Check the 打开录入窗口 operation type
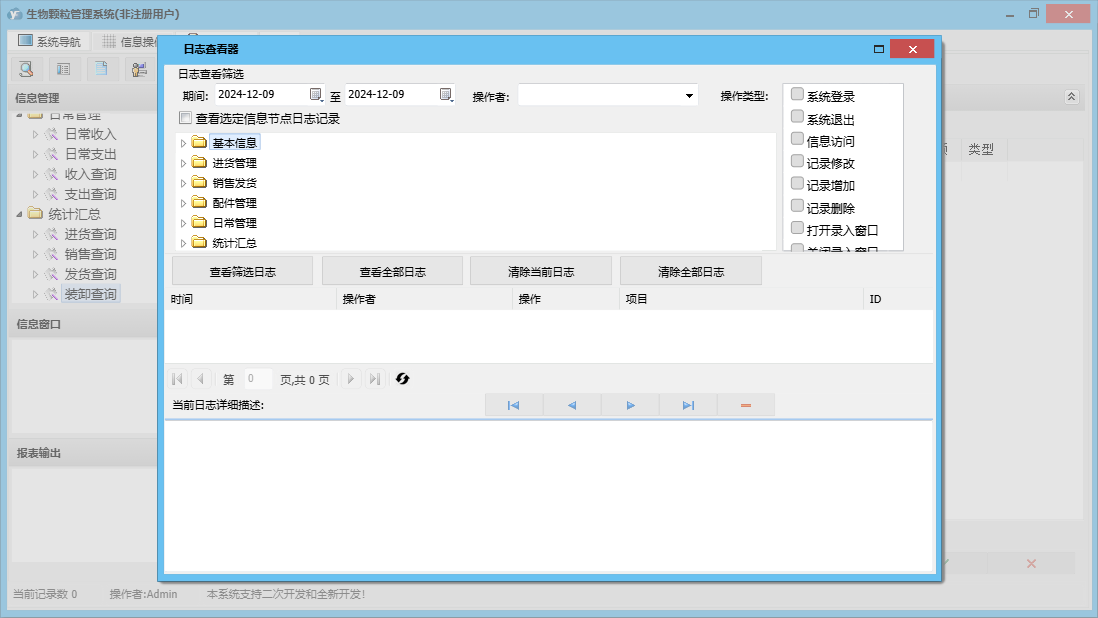The height and width of the screenshot is (618, 1098). (x=797, y=227)
